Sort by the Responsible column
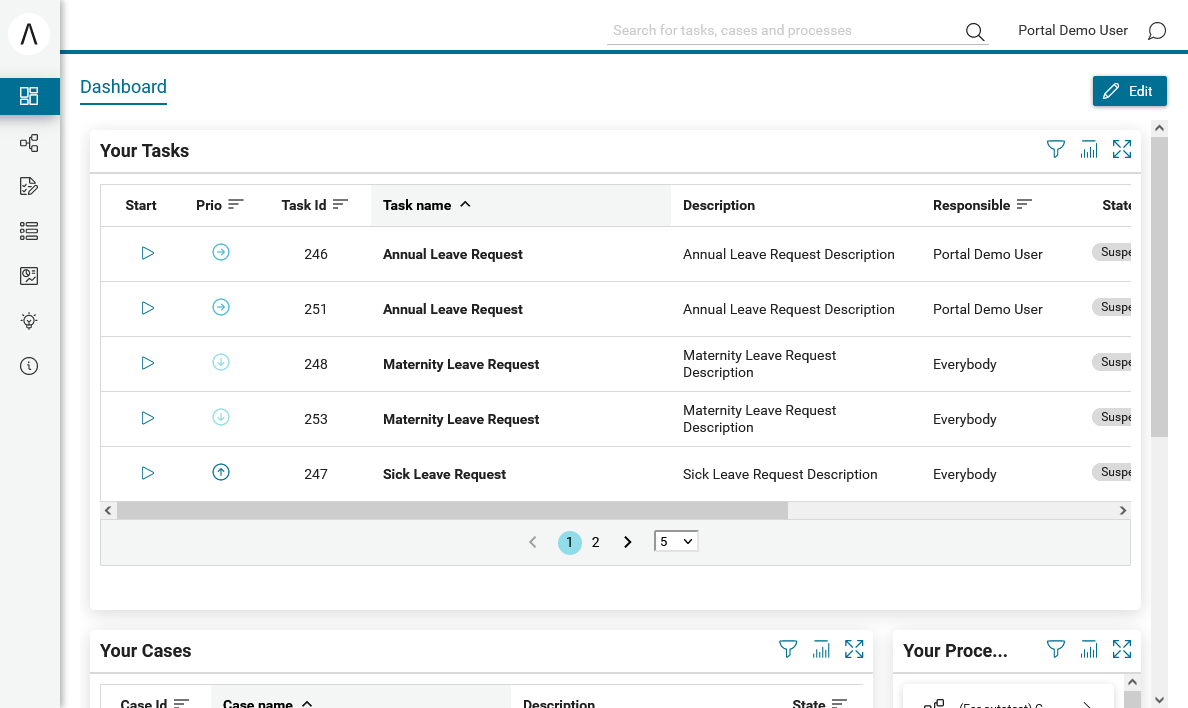 coord(982,205)
